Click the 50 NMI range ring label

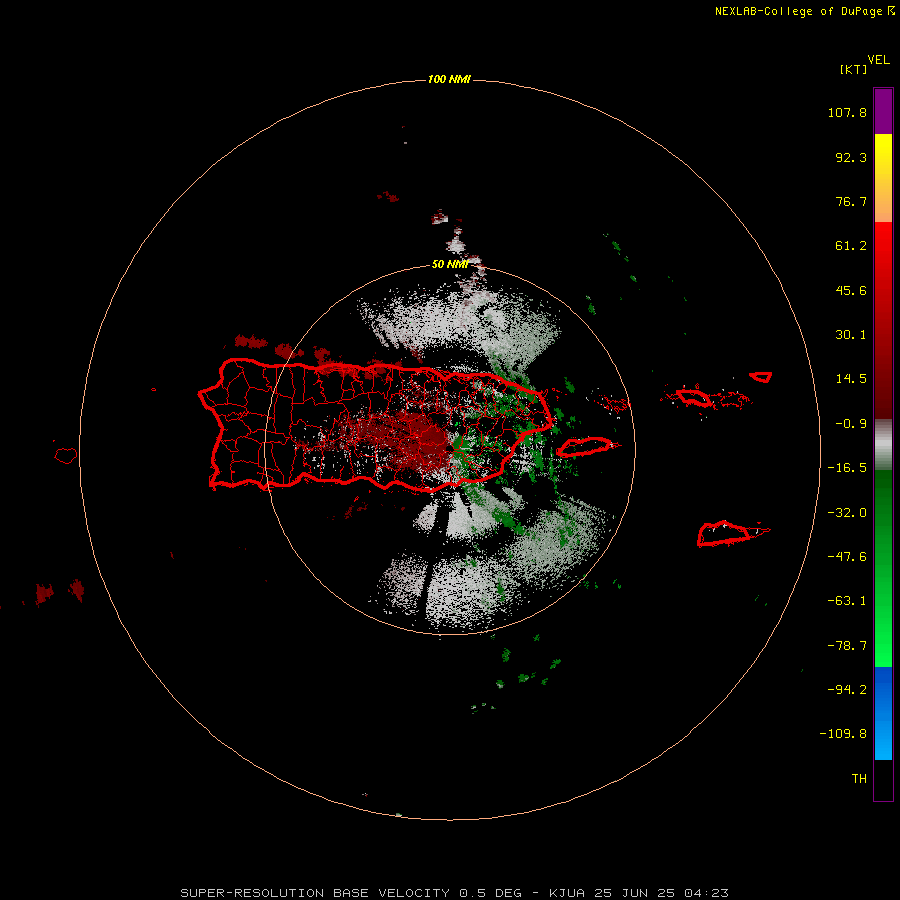(x=450, y=264)
